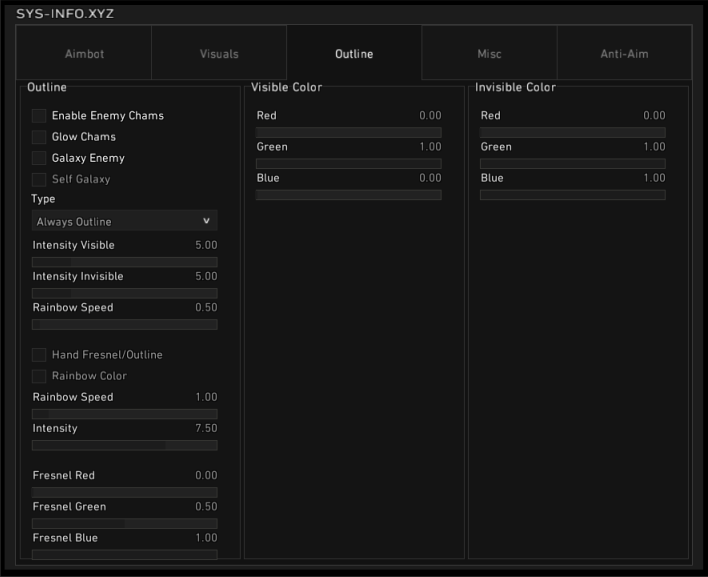The width and height of the screenshot is (708, 577).
Task: Switch to the Aimbot tab
Action: click(x=84, y=54)
